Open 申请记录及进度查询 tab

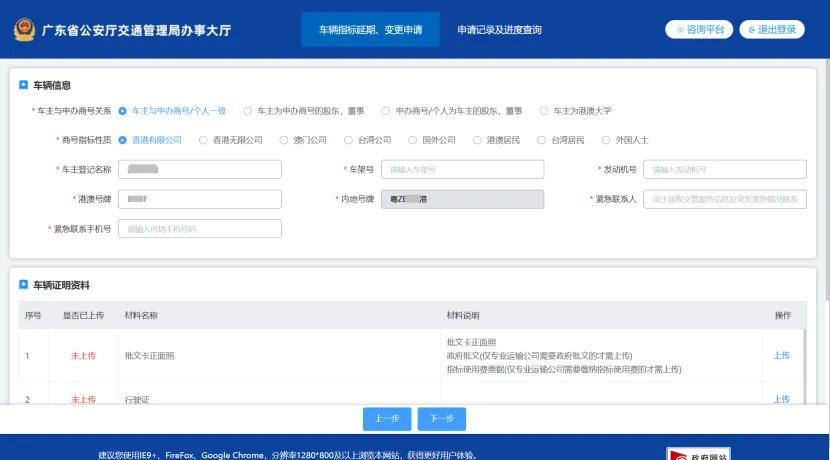(x=499, y=30)
